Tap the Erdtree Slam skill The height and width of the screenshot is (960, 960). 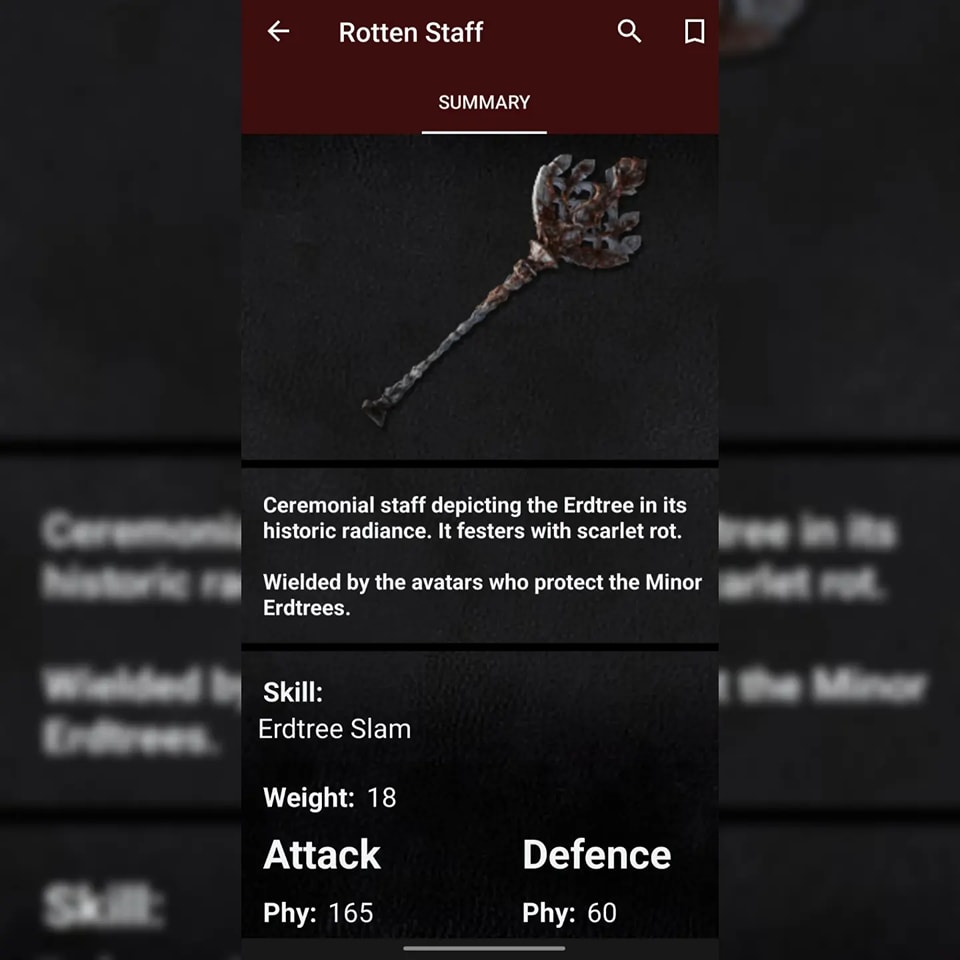pyautogui.click(x=334, y=729)
